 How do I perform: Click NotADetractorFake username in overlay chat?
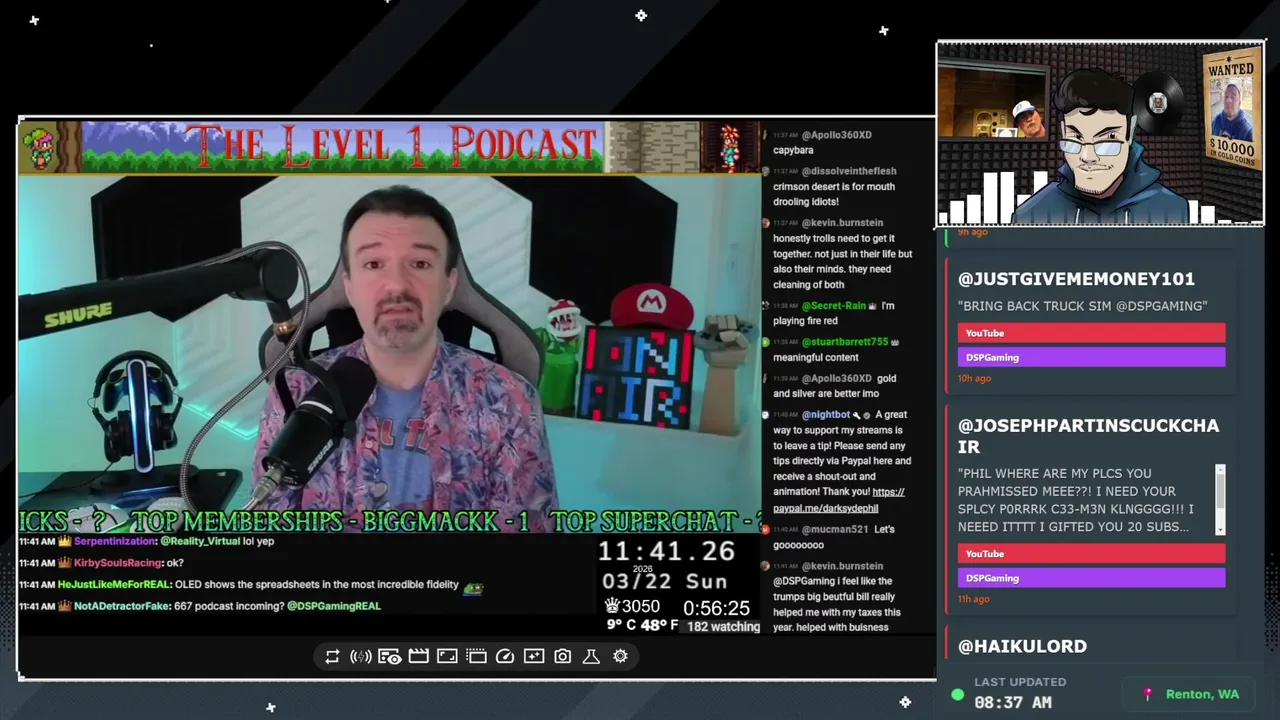click(x=121, y=606)
